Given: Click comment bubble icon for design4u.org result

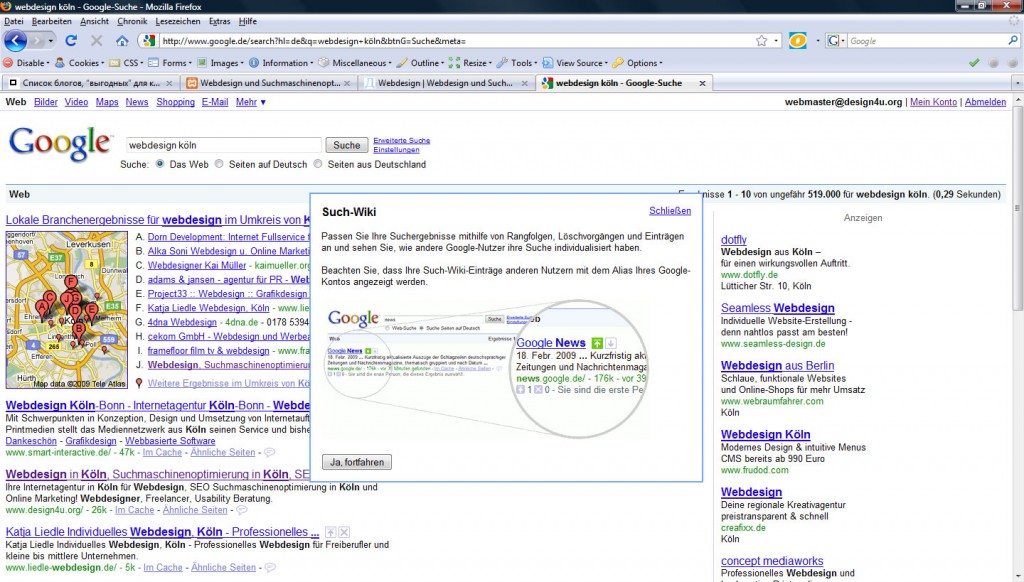Looking at the screenshot, I should pos(242,509).
